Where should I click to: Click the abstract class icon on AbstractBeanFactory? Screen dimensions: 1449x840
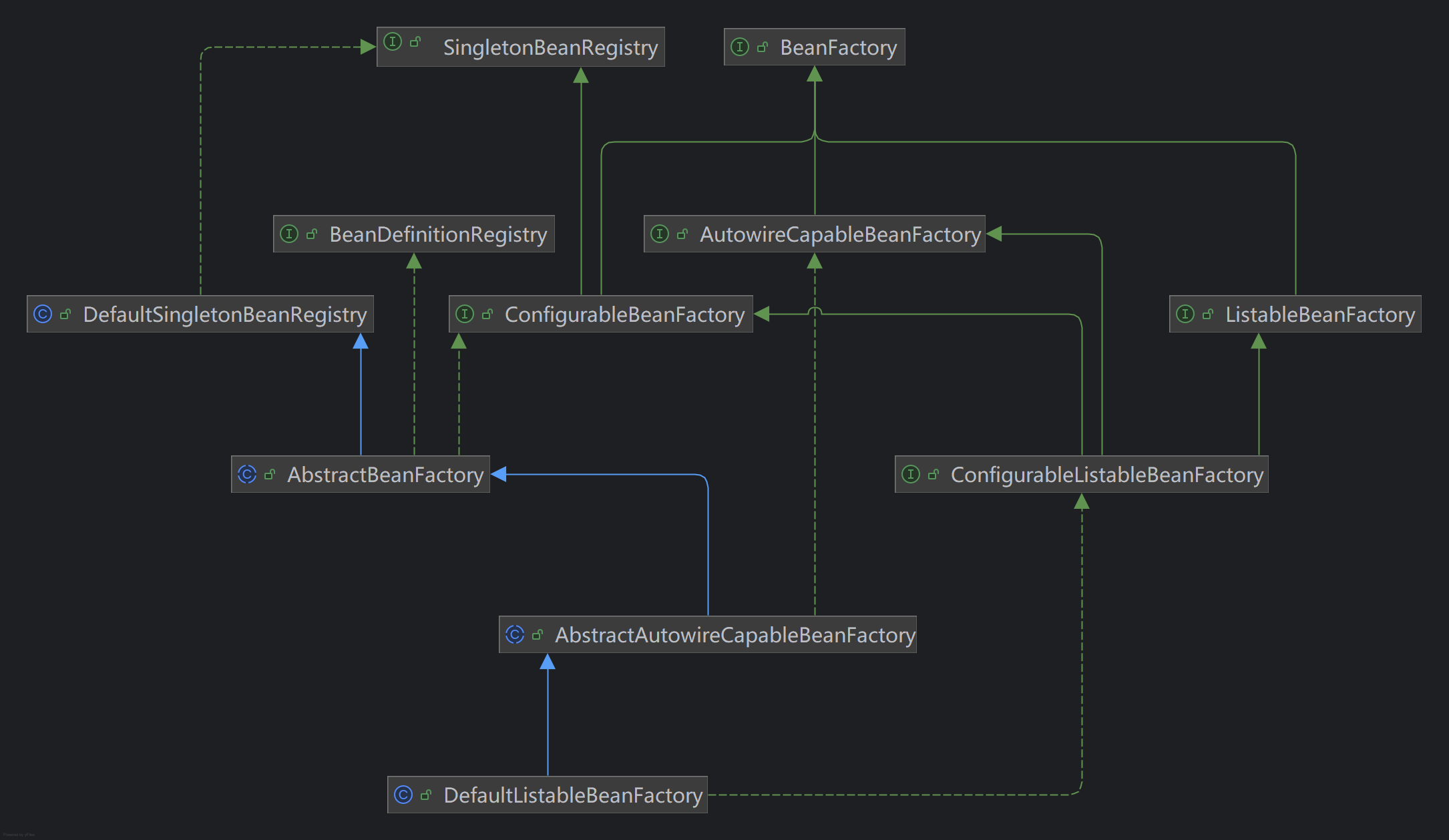[x=247, y=474]
